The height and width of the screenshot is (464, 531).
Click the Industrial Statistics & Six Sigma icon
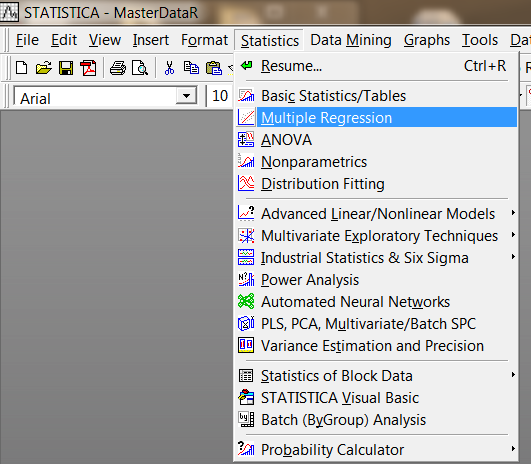point(246,257)
